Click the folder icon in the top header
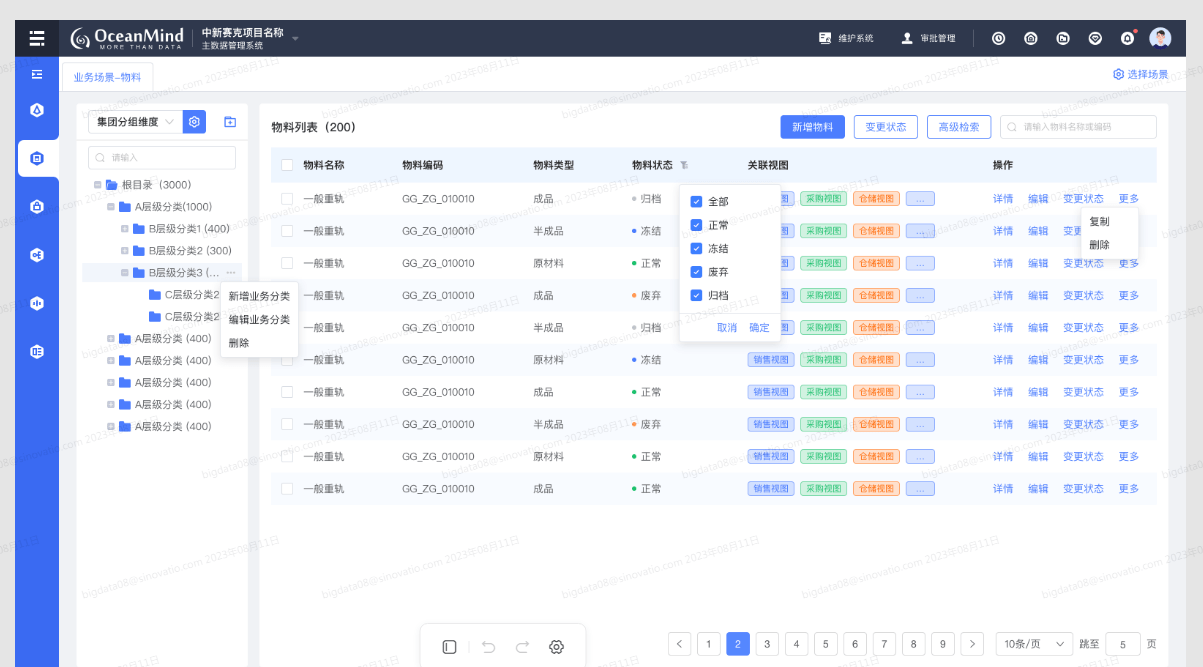 1063,38
